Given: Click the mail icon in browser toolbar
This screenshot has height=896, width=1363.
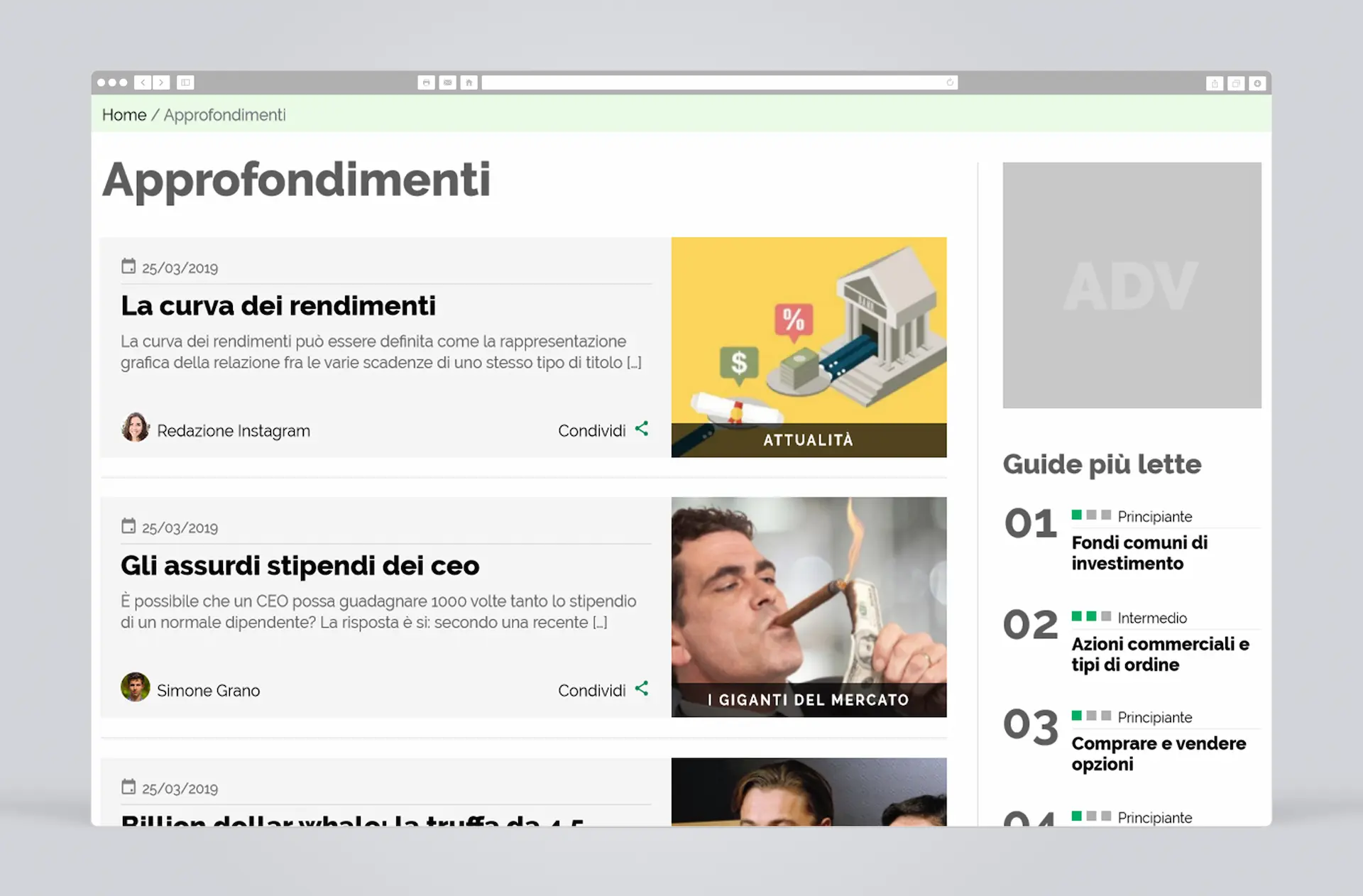Looking at the screenshot, I should [x=447, y=82].
